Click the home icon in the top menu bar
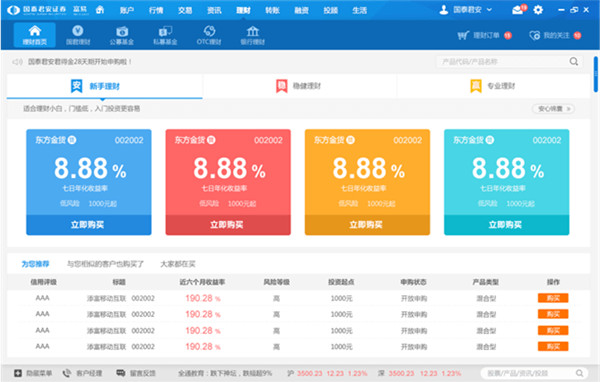 (x=100, y=10)
